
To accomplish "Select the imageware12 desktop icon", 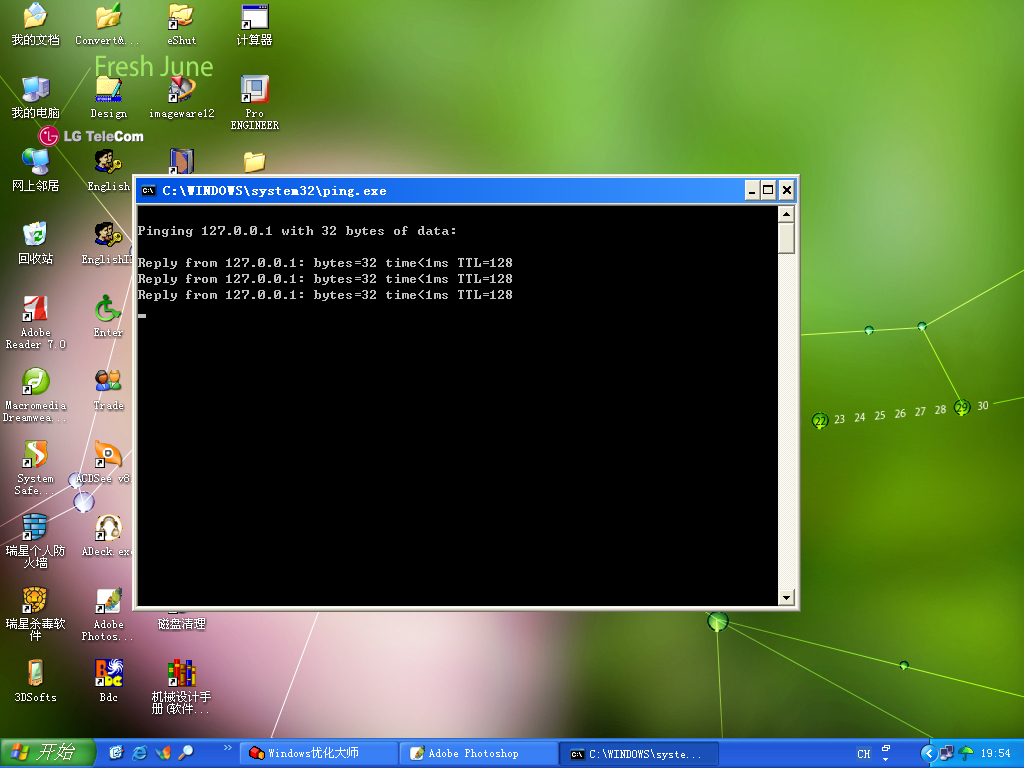I will click(x=181, y=90).
